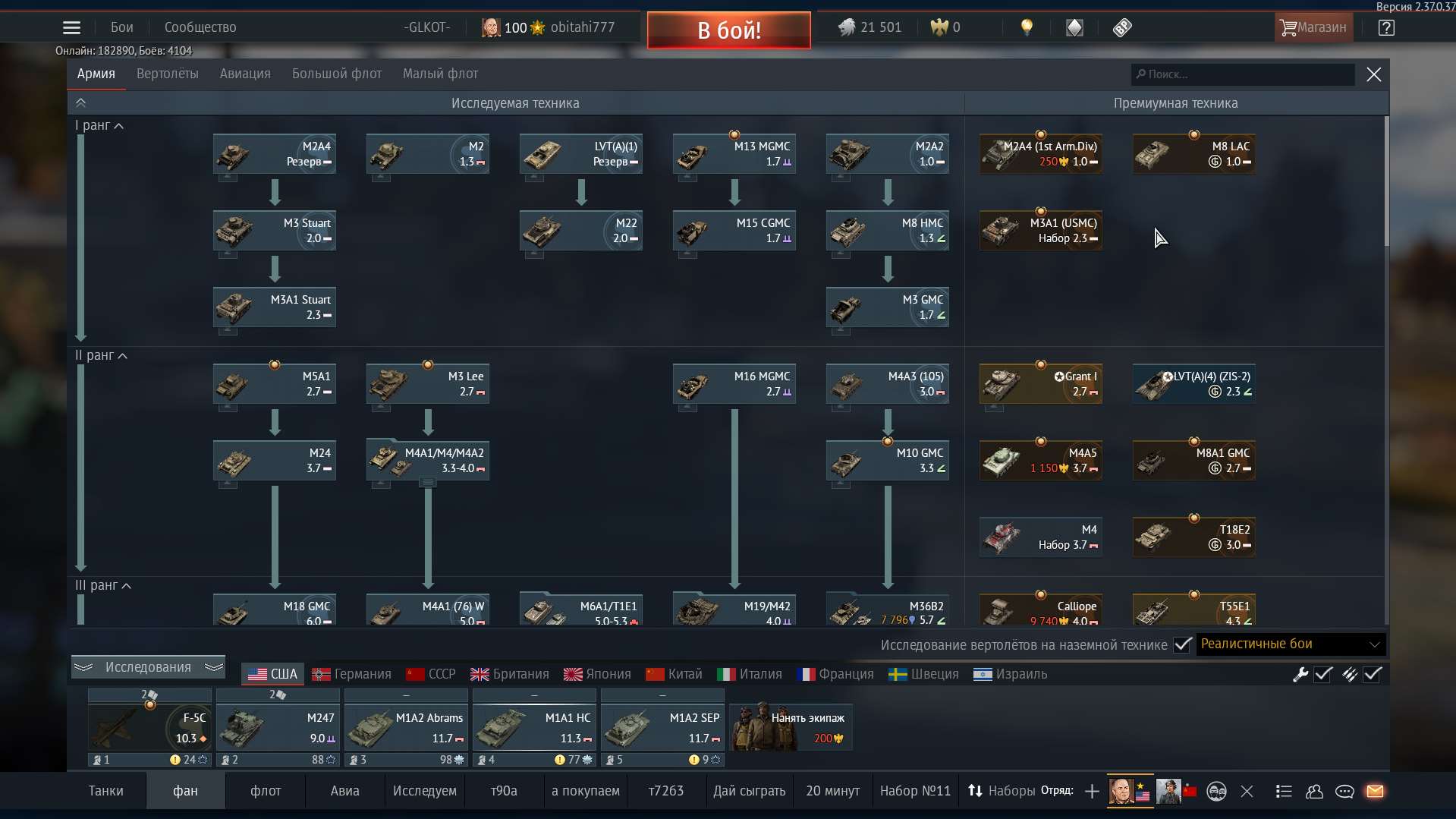Select the M3 Stuart vehicle card
Screen dimensions: 1456x819
tap(275, 231)
